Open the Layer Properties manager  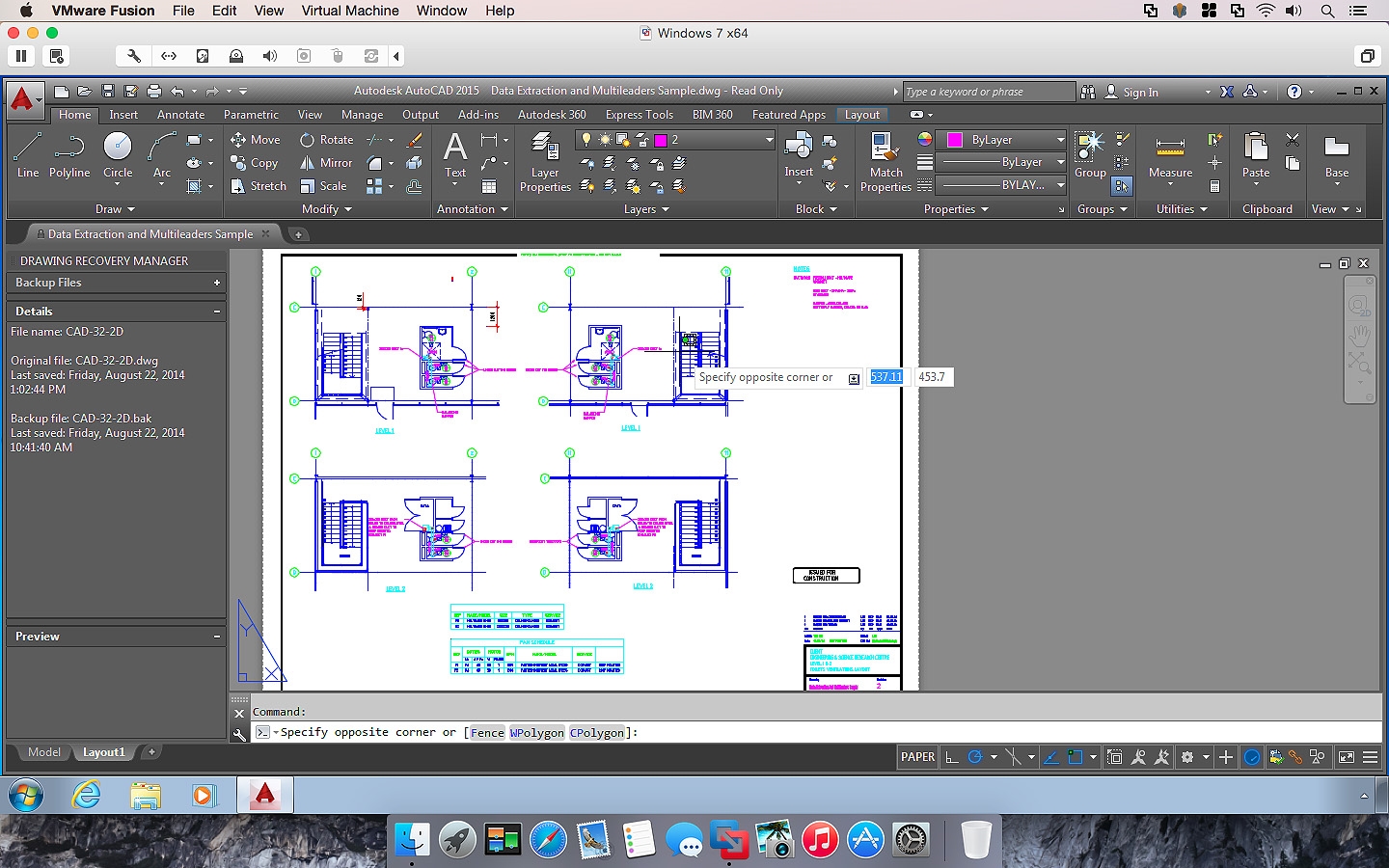click(545, 162)
